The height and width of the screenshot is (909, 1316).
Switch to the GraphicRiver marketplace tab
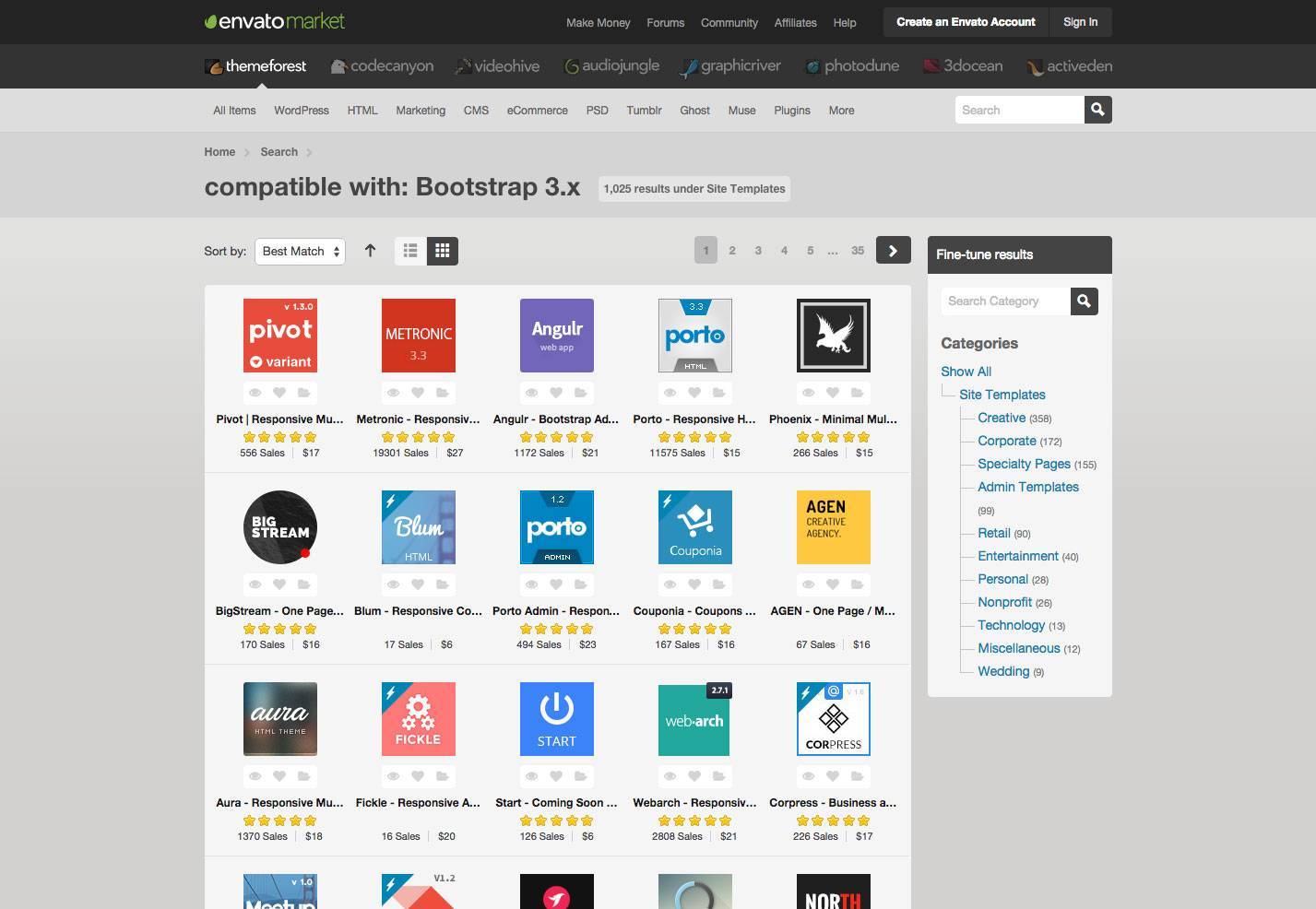click(730, 66)
